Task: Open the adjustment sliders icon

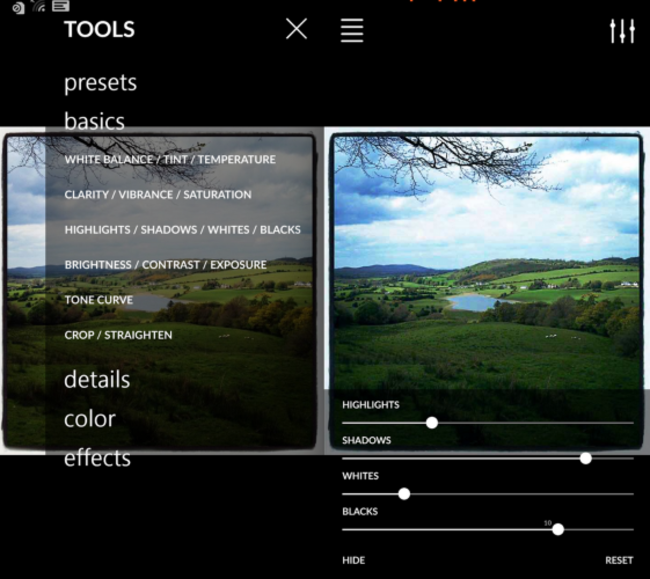Action: tap(622, 31)
